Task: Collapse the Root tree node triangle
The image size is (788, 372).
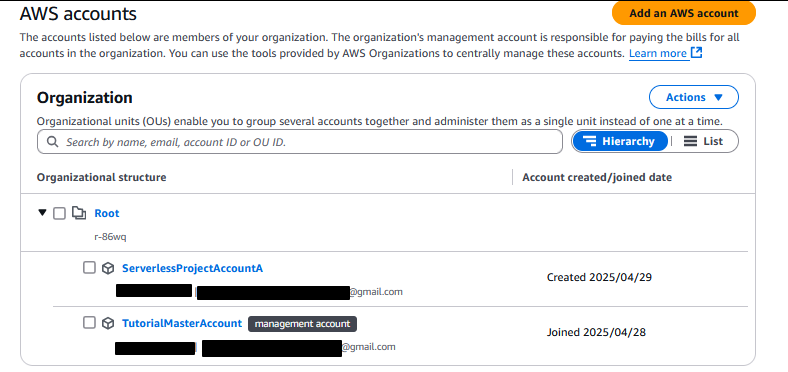Action: pyautogui.click(x=42, y=213)
